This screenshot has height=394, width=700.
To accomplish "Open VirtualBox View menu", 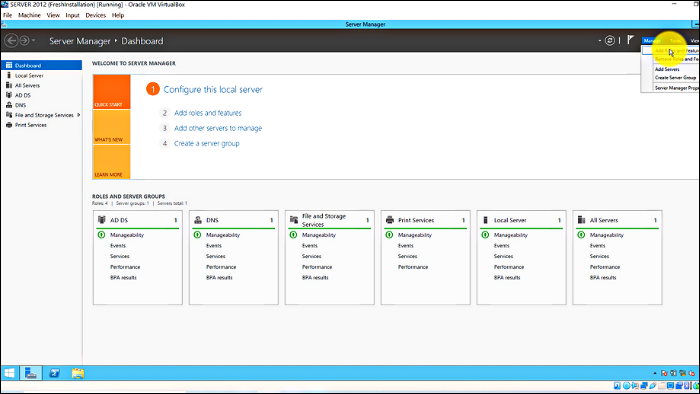I will [53, 15].
